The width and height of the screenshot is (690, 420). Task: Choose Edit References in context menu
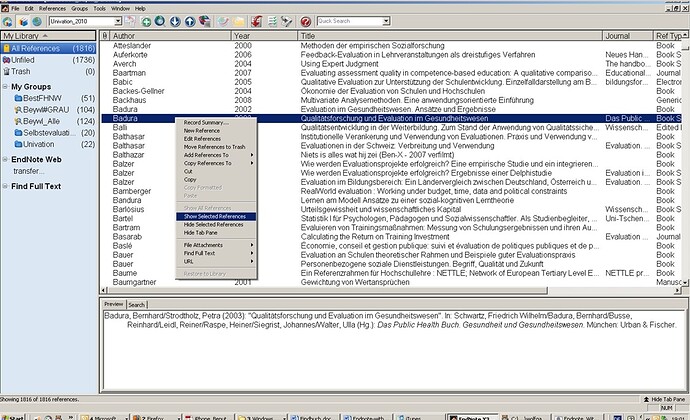(x=217, y=139)
